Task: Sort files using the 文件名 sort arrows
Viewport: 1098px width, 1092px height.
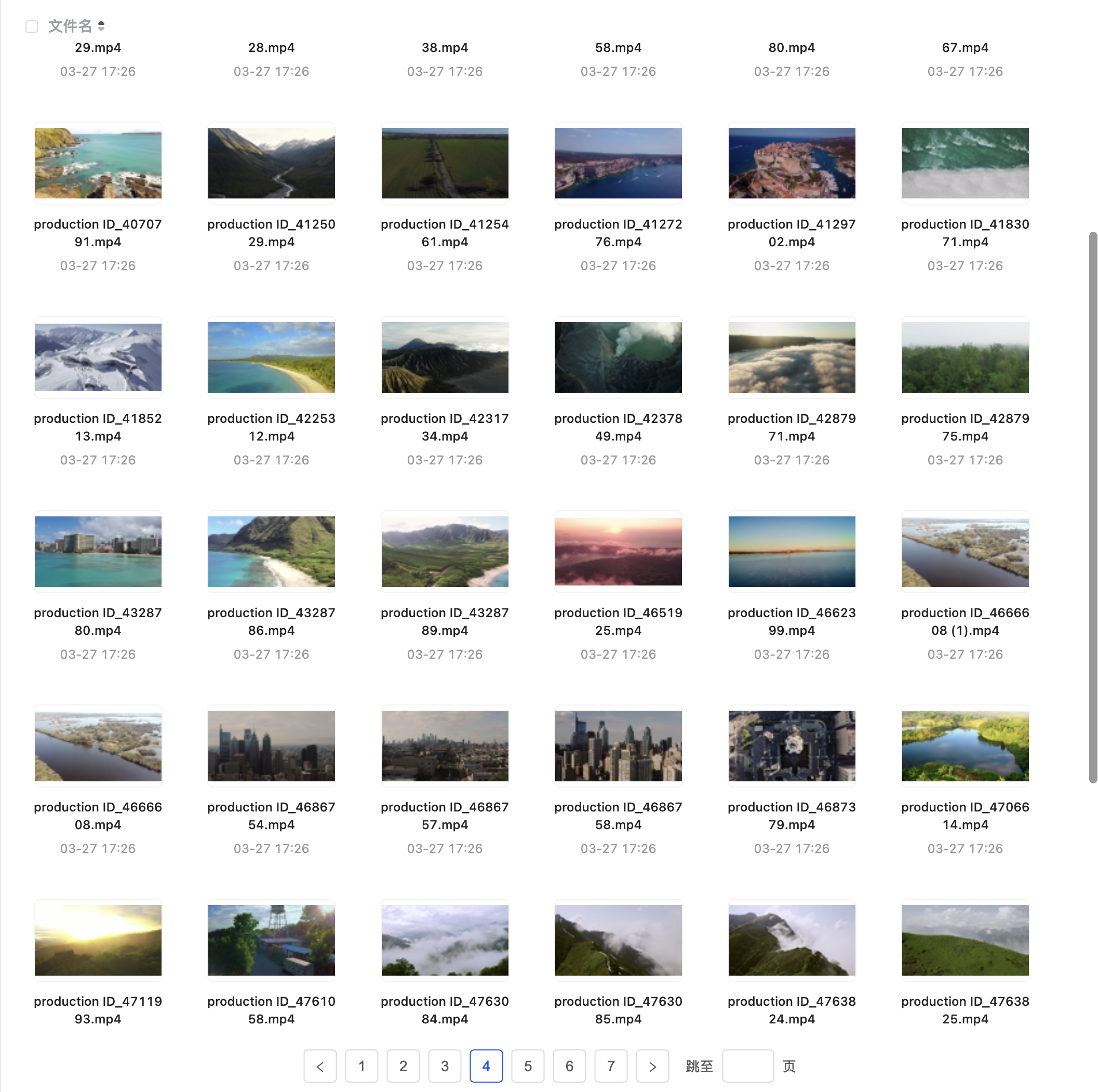Action: coord(101,26)
